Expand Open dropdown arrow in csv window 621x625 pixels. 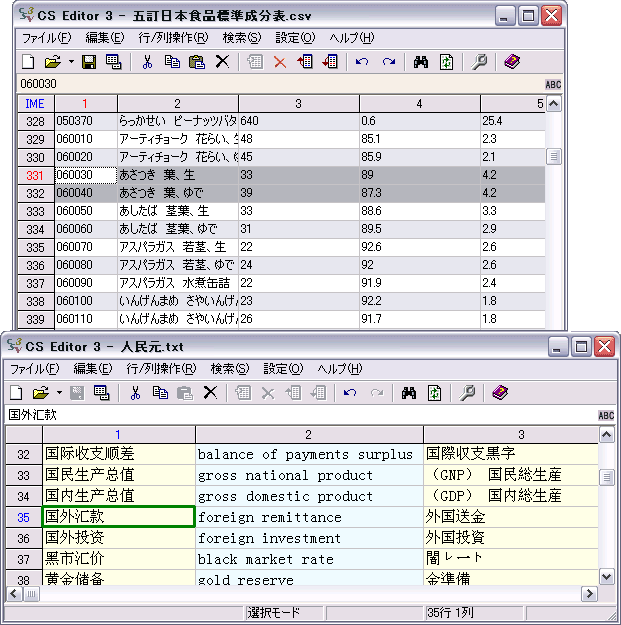(x=71, y=62)
